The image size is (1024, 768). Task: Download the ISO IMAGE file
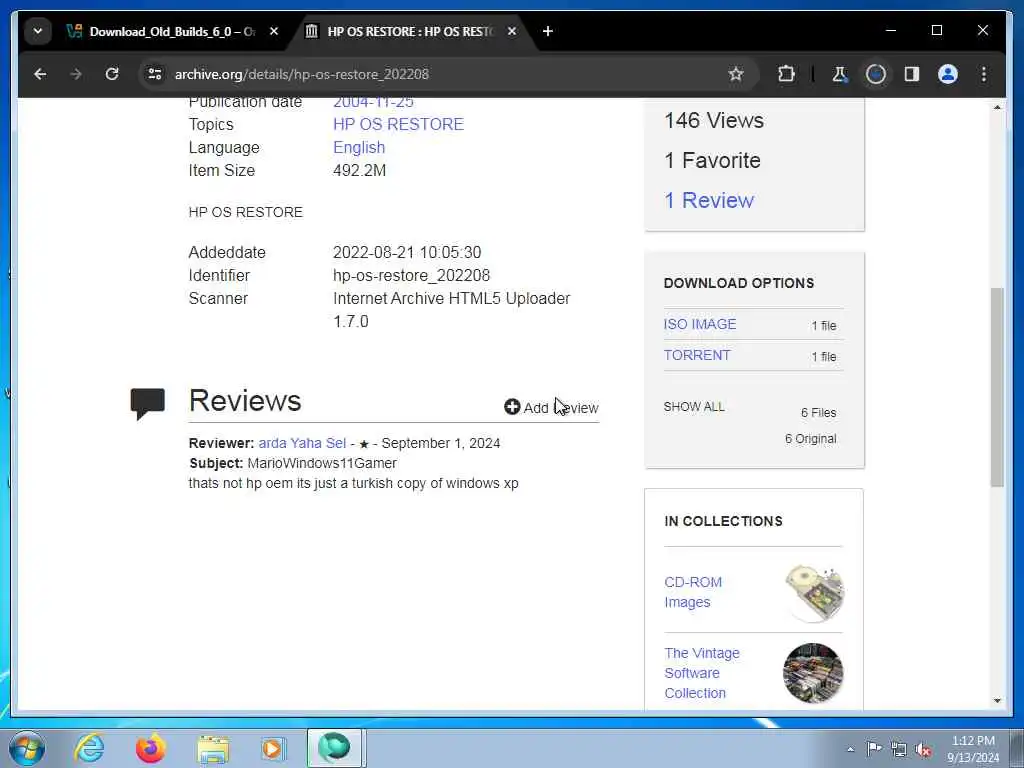coord(700,324)
